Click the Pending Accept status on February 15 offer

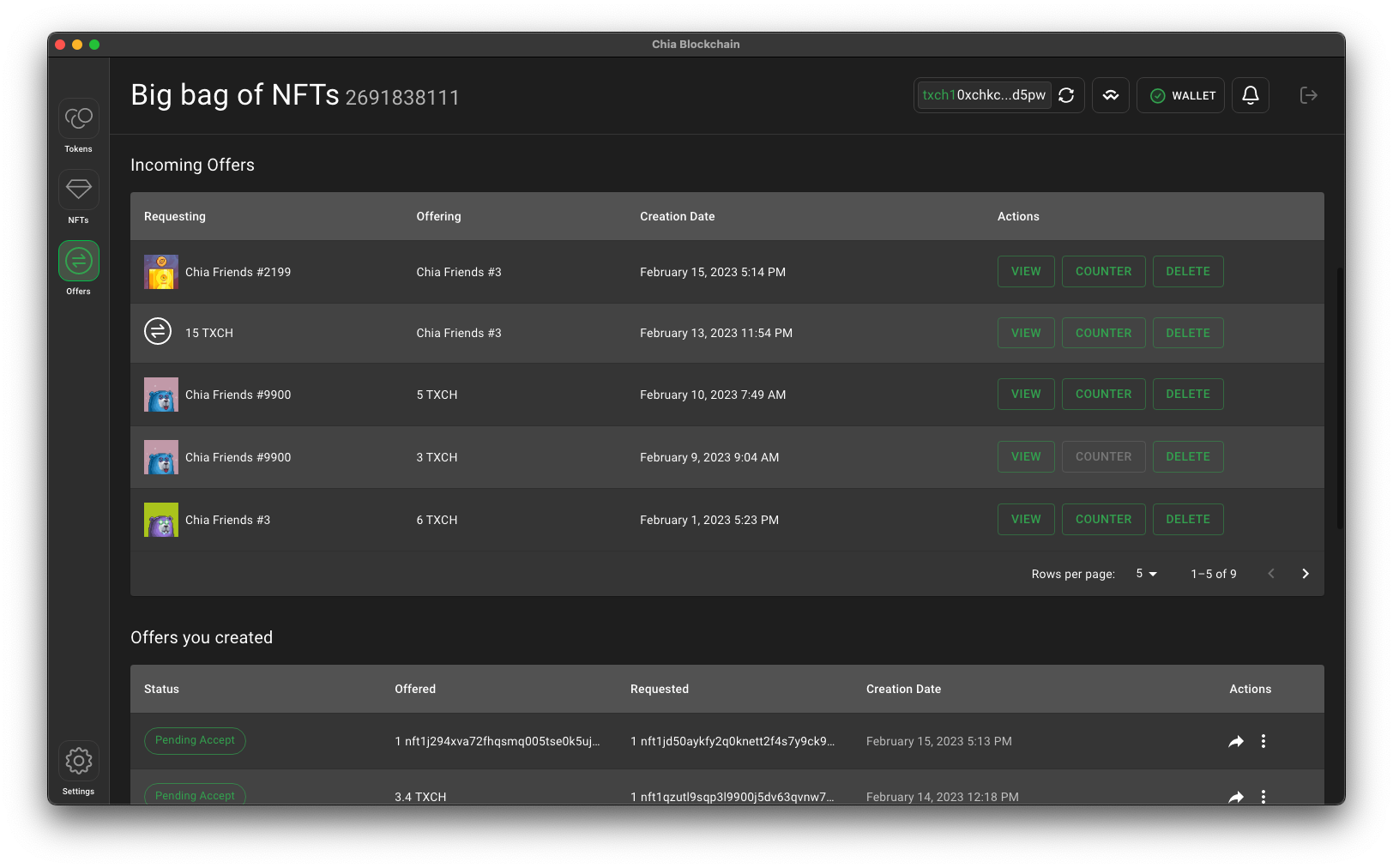[195, 740]
